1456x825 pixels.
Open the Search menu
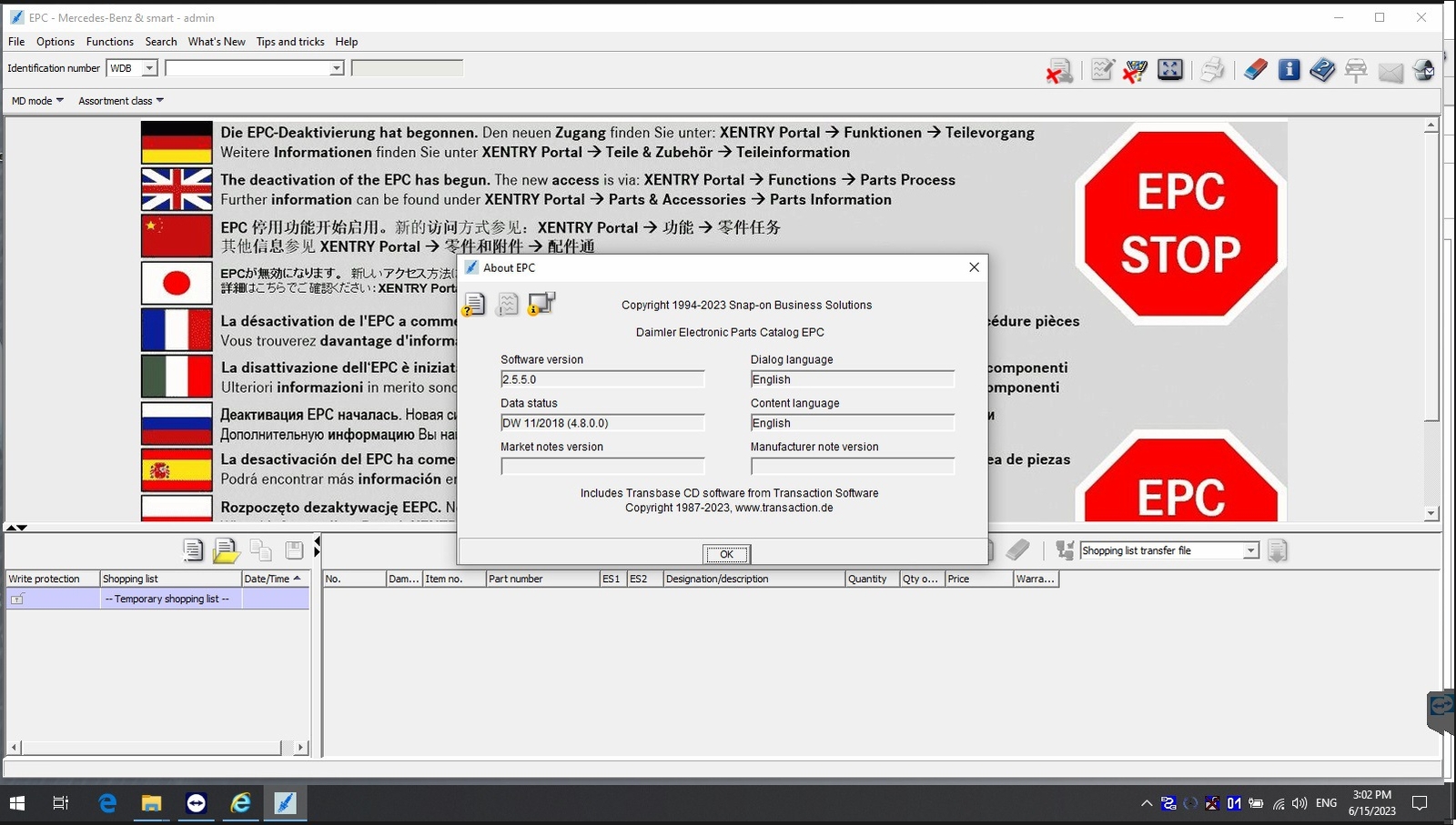click(161, 42)
